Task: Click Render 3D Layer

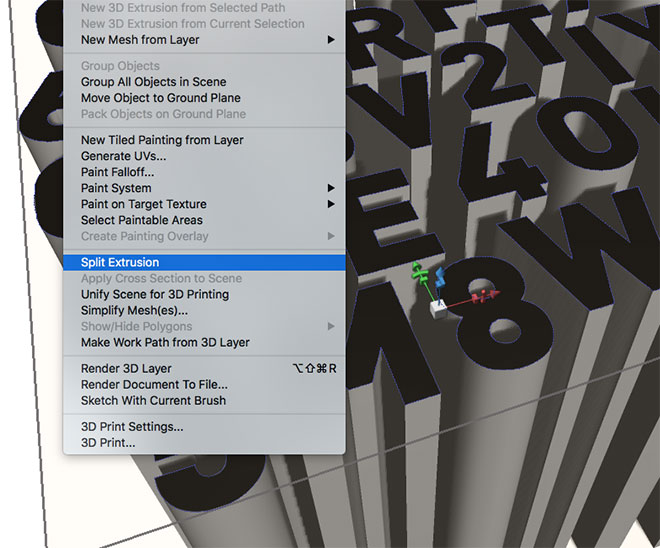Action: pyautogui.click(x=128, y=368)
